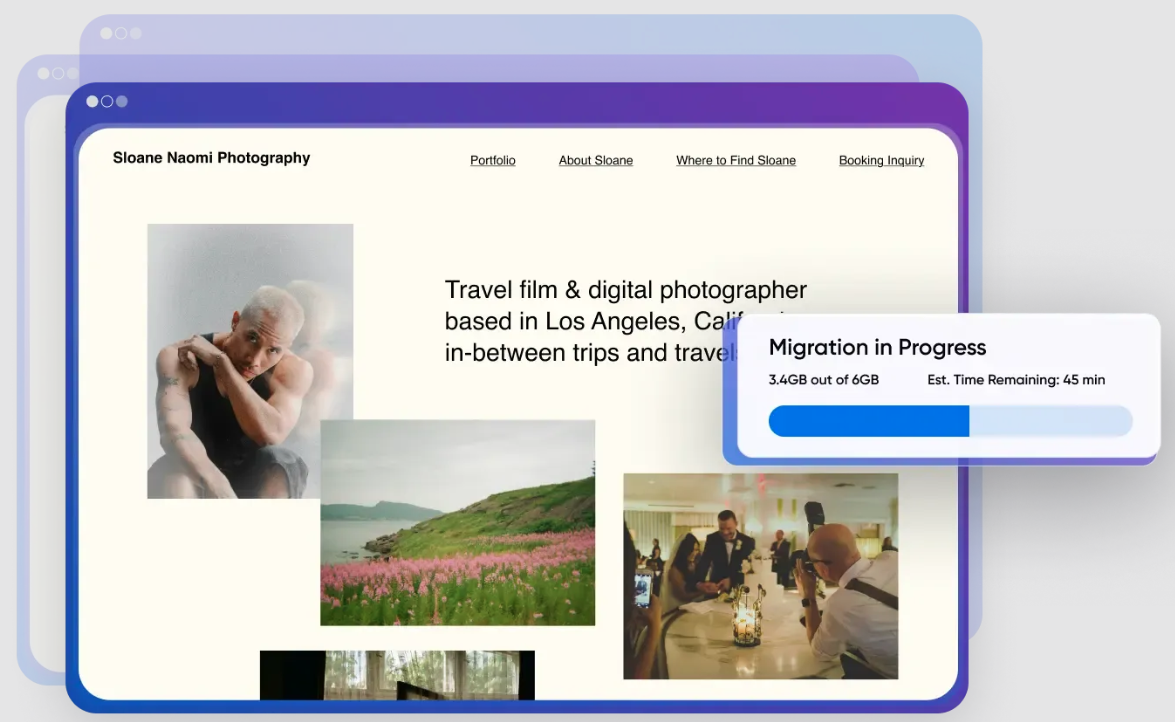The width and height of the screenshot is (1175, 722).
Task: Click the 3.4GB out of 6GB label
Action: click(x=824, y=379)
